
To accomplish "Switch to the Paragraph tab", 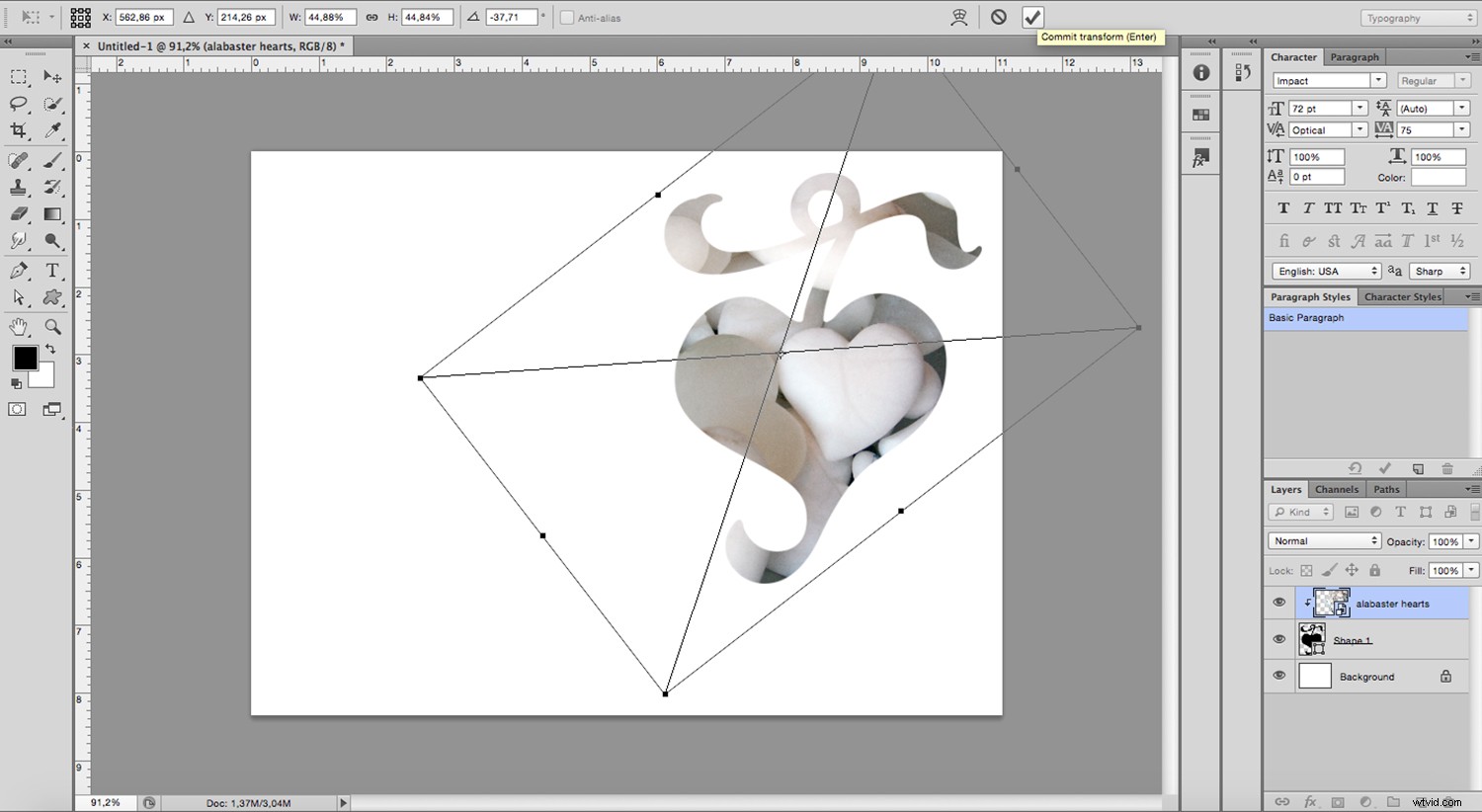I will point(1355,56).
